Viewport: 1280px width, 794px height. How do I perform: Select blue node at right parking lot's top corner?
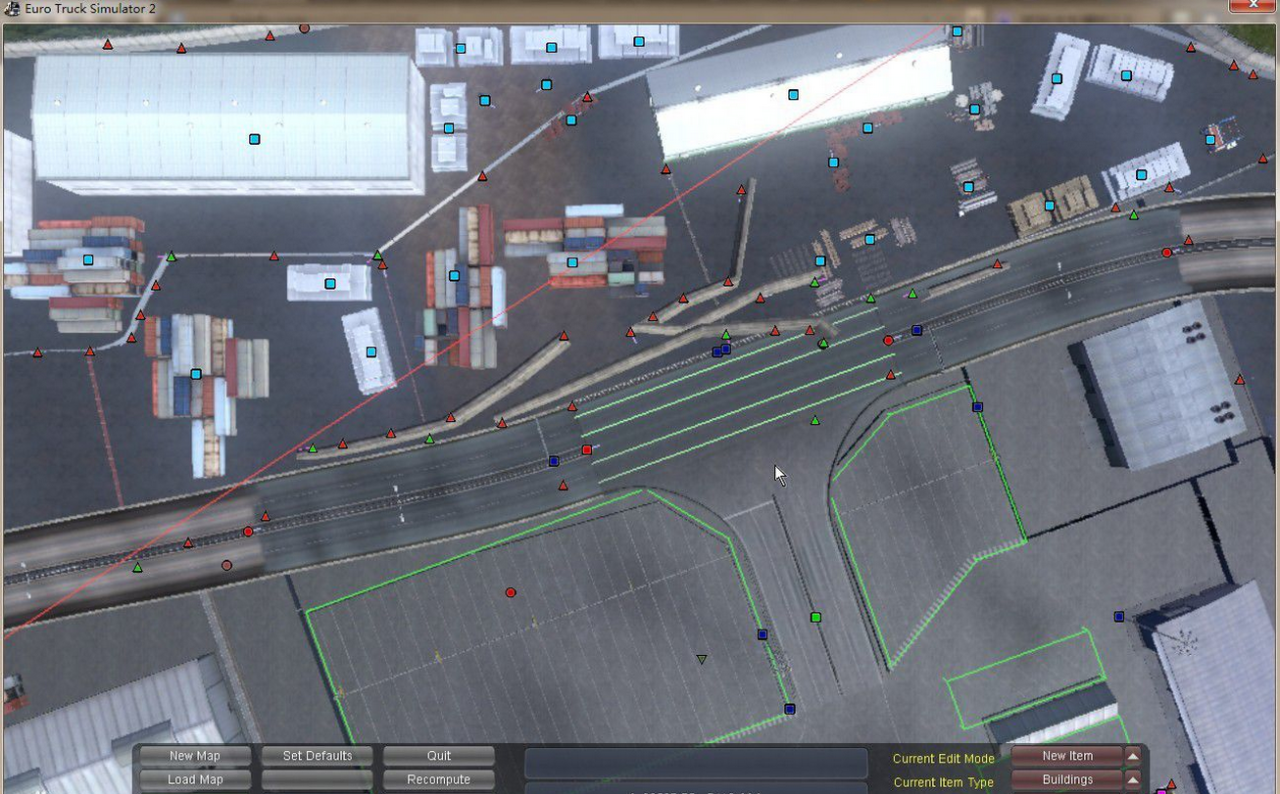click(x=977, y=407)
